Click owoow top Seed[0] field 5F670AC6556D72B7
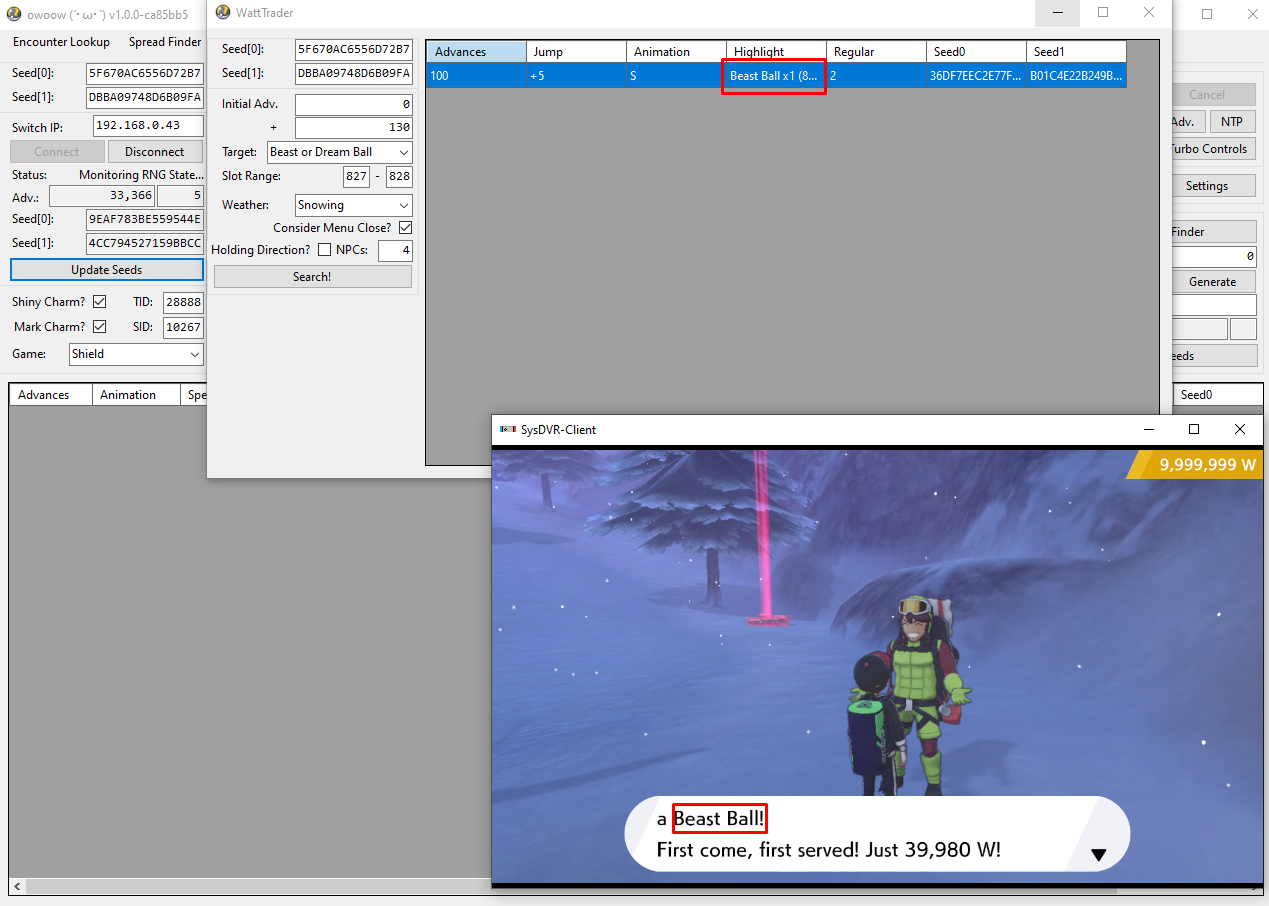 [145, 74]
